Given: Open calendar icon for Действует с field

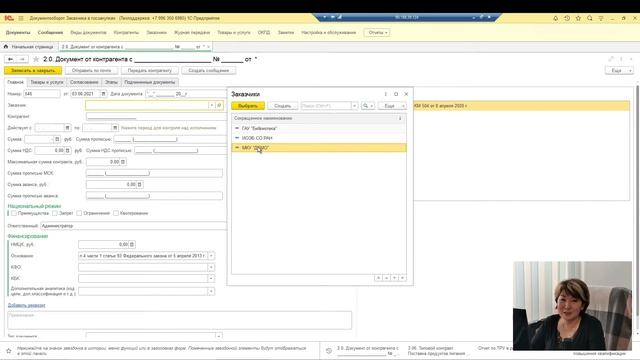Looking at the screenshot, I should [67, 128].
